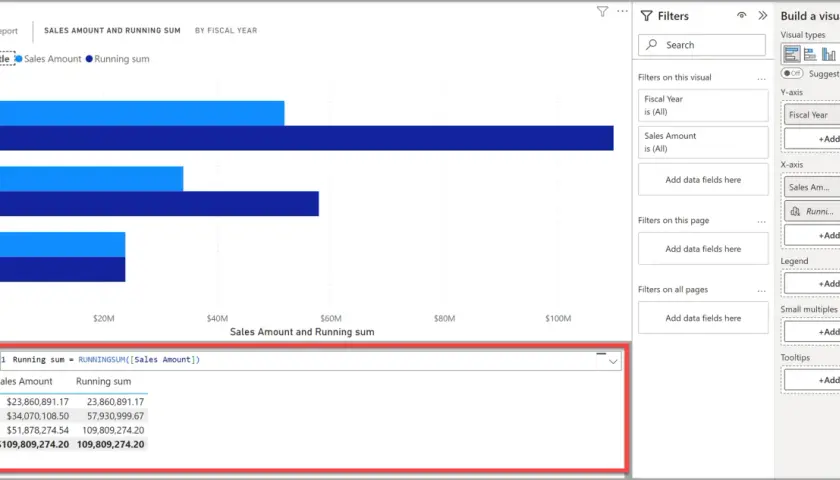Click the Filters funnel icon in pane header
Viewport: 840px width, 480px height.
click(x=647, y=16)
